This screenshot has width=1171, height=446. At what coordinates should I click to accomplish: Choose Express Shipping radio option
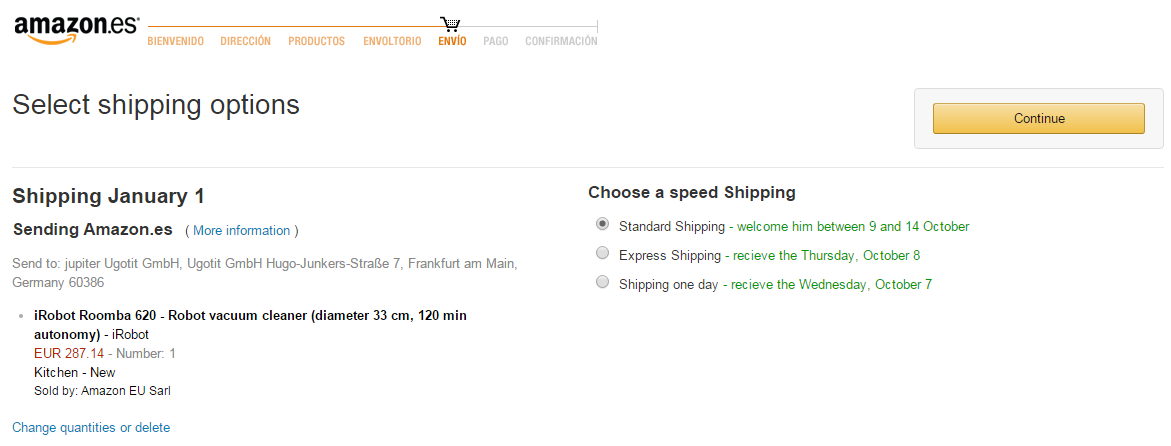603,253
